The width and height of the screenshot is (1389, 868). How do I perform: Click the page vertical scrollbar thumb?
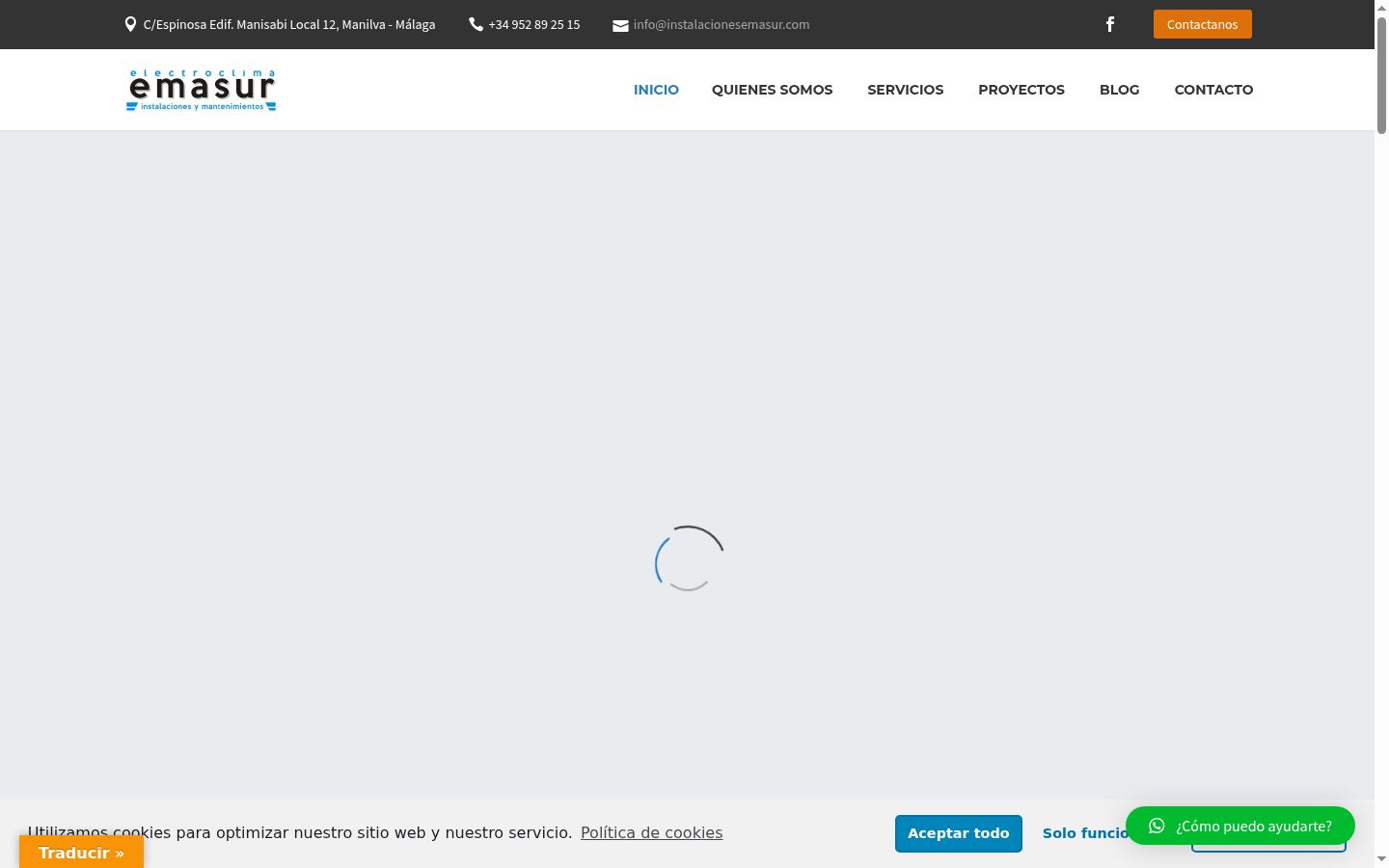coord(1381,75)
